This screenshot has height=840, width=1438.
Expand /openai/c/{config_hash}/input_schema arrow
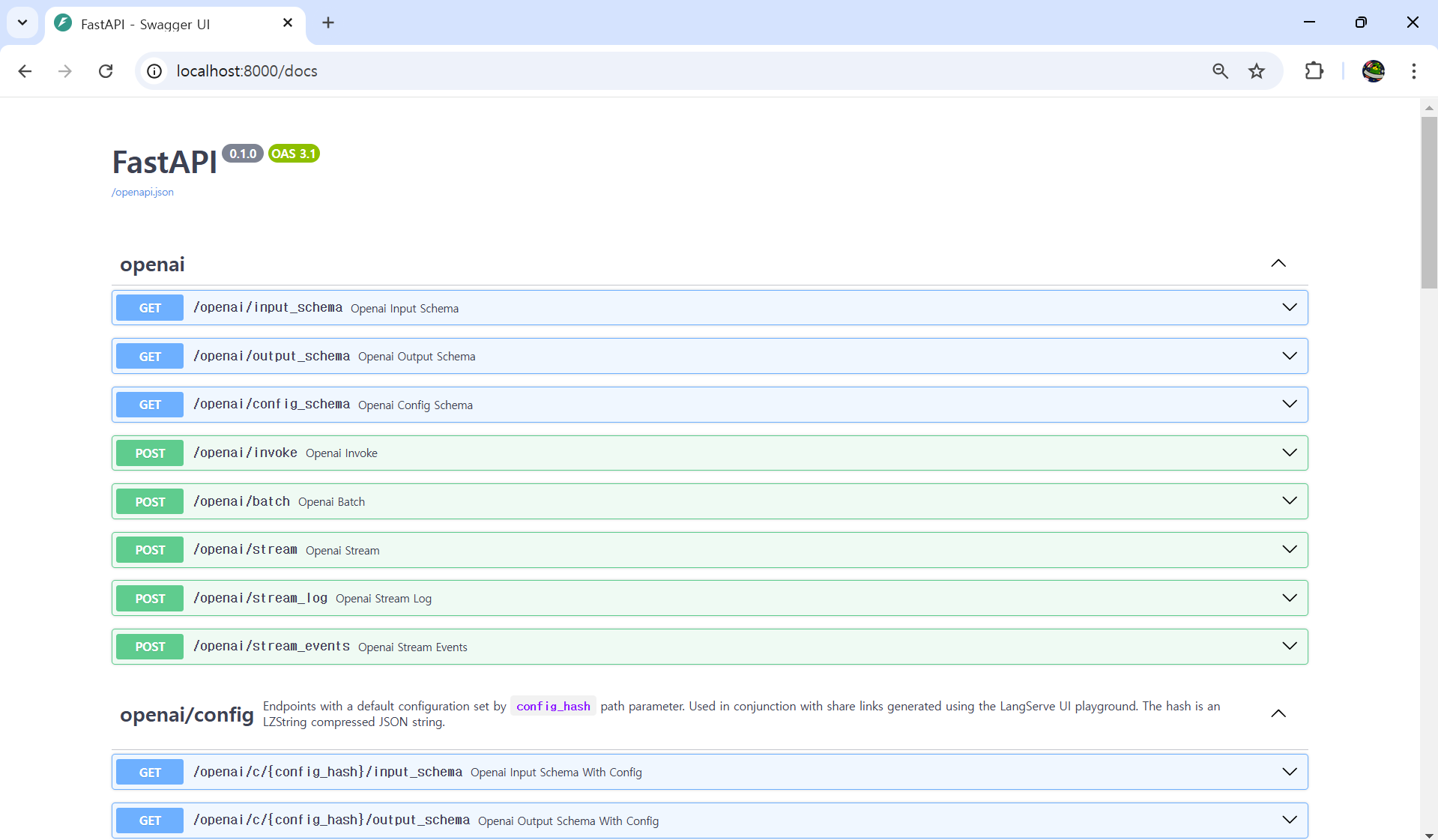click(x=1290, y=772)
